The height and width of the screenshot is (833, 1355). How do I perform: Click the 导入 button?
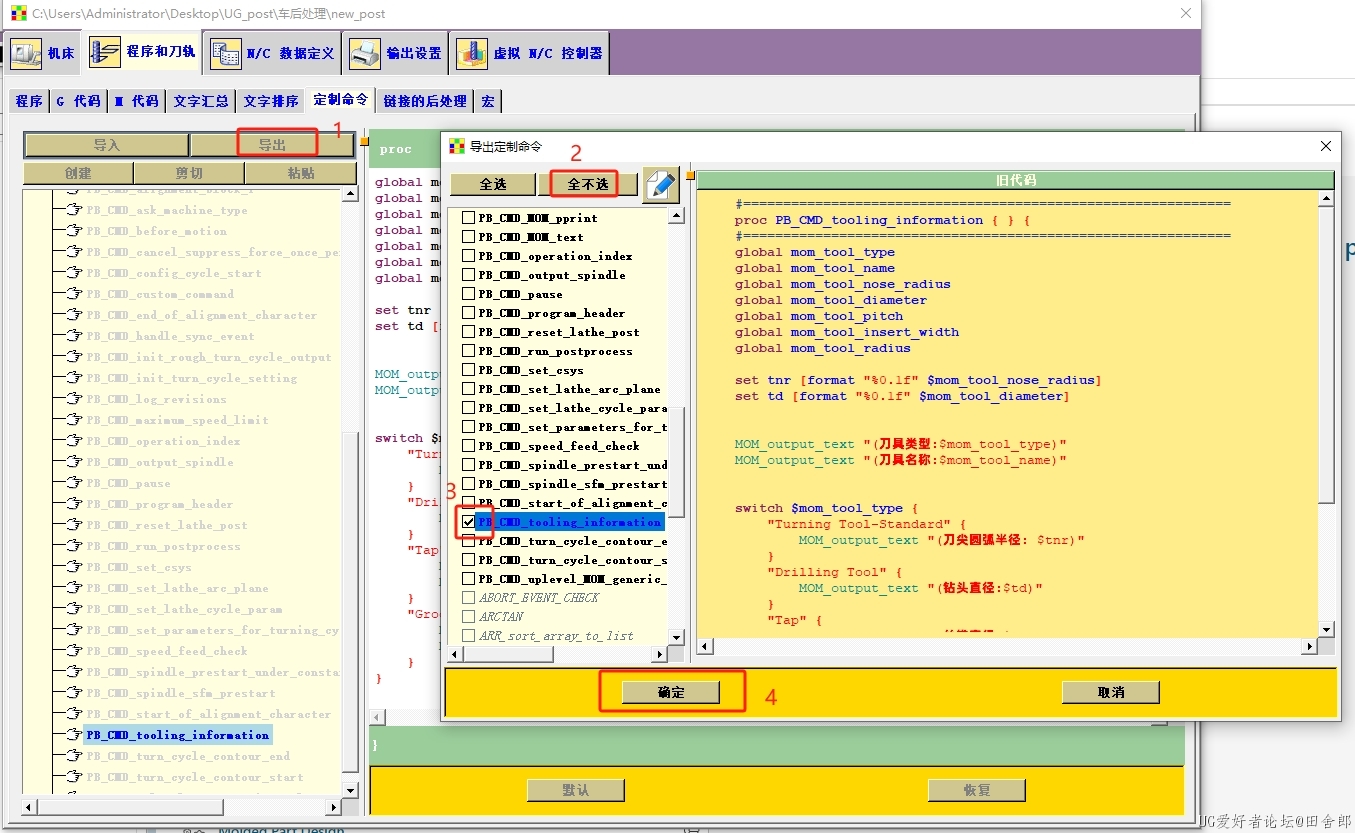[107, 145]
